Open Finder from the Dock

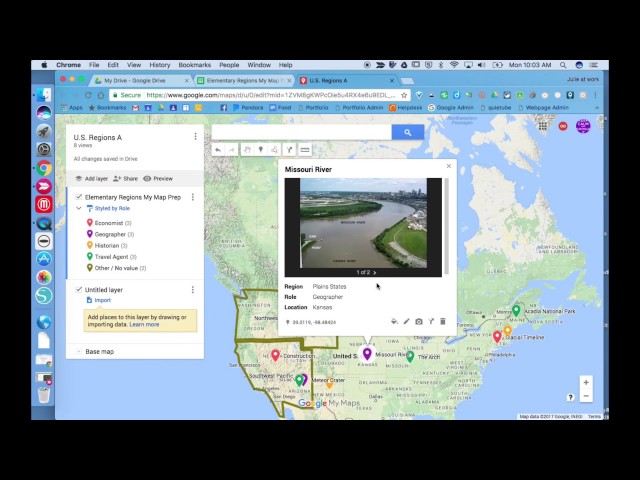pos(44,95)
